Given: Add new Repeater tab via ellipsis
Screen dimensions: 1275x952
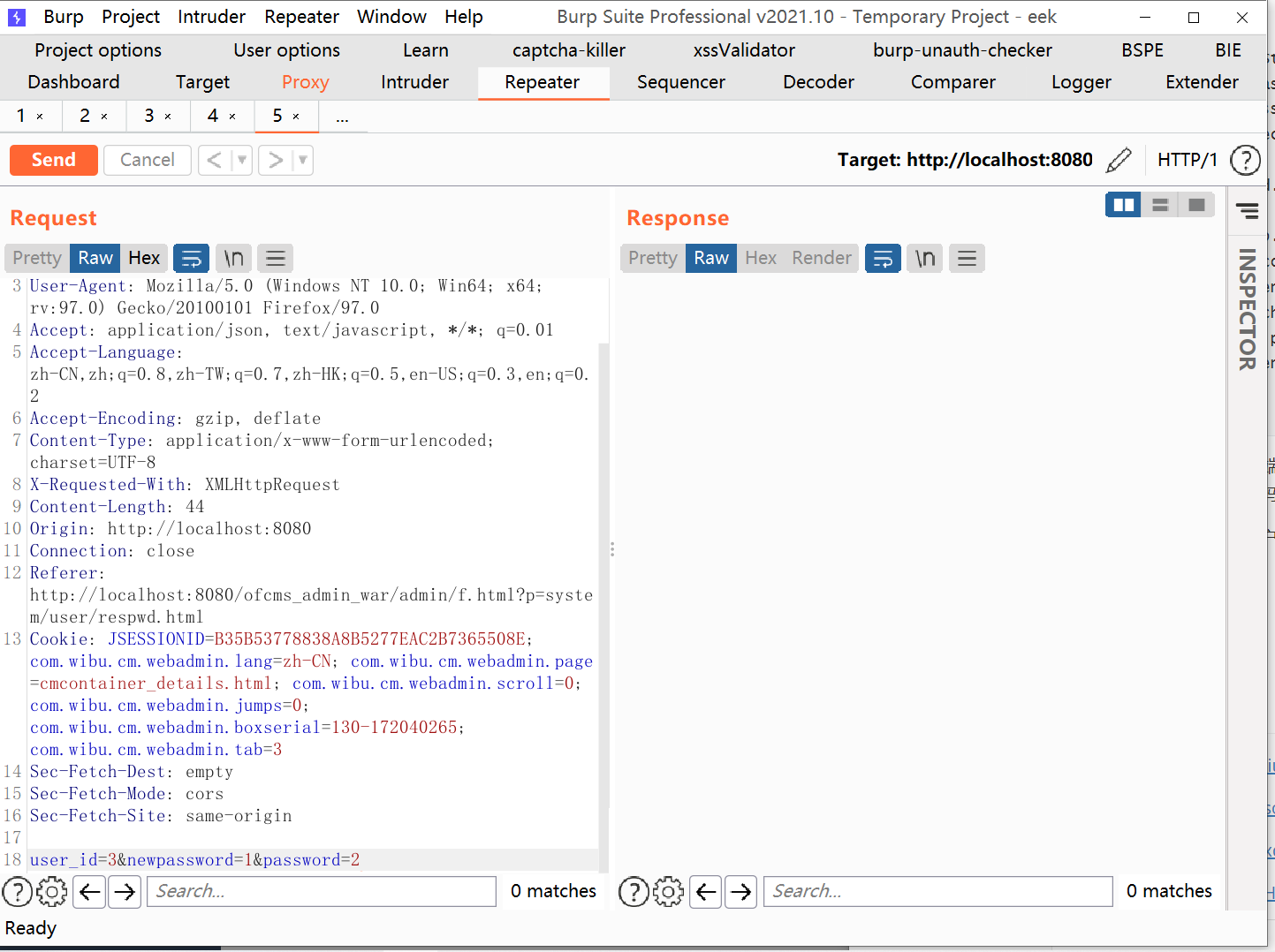Looking at the screenshot, I should click(x=342, y=117).
